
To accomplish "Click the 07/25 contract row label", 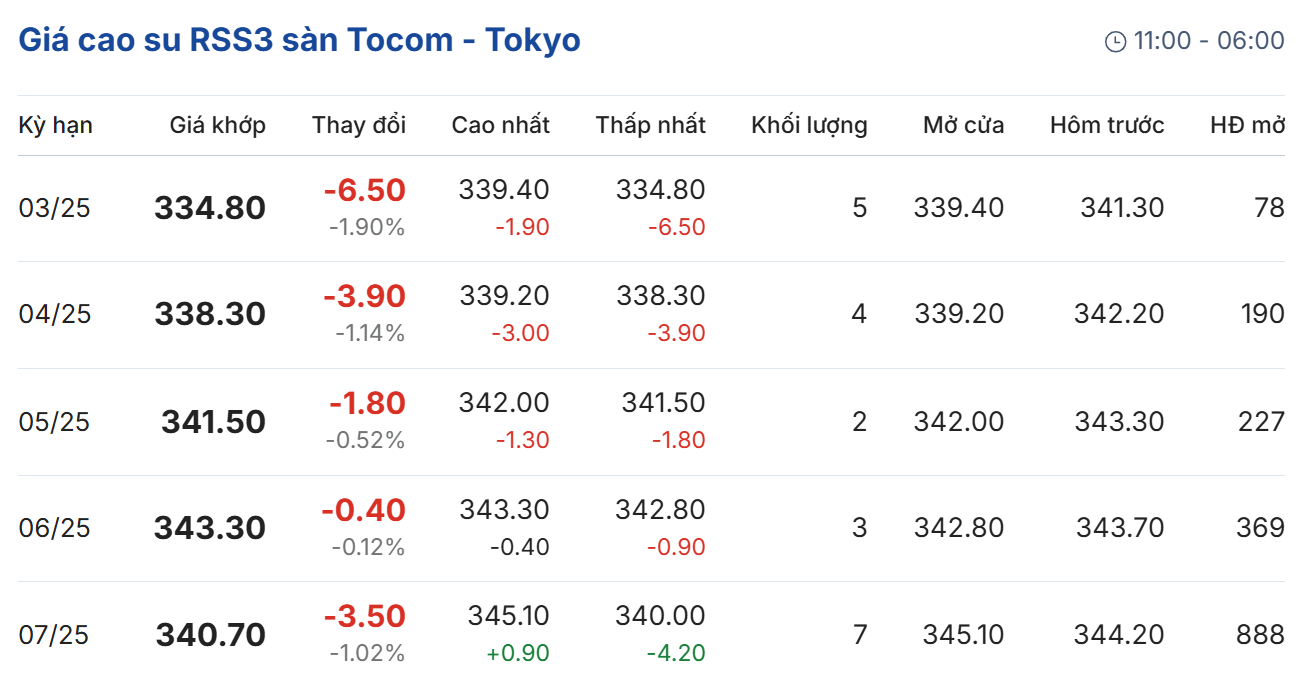I will [x=55, y=634].
